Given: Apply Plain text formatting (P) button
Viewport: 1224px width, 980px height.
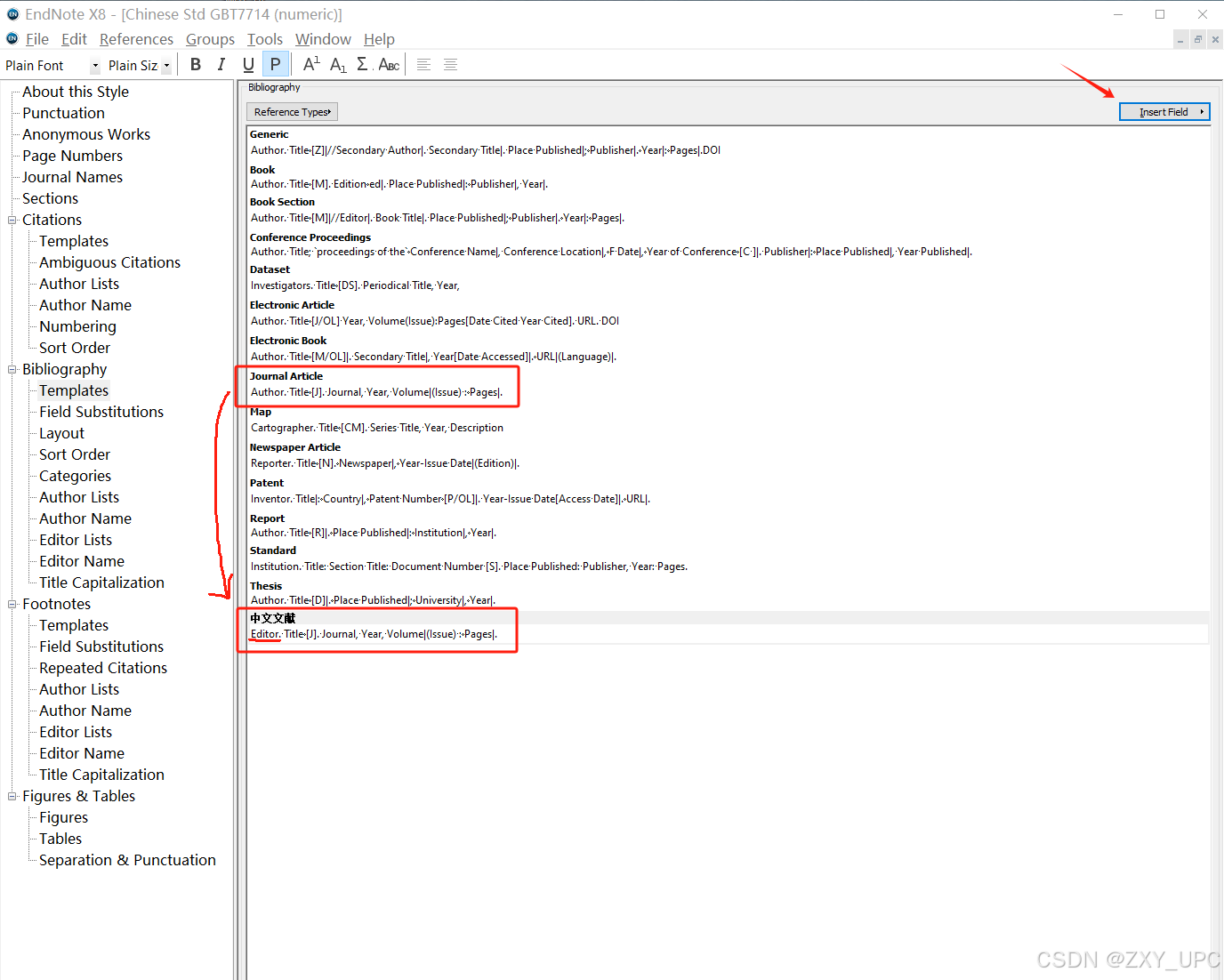Looking at the screenshot, I should [276, 64].
